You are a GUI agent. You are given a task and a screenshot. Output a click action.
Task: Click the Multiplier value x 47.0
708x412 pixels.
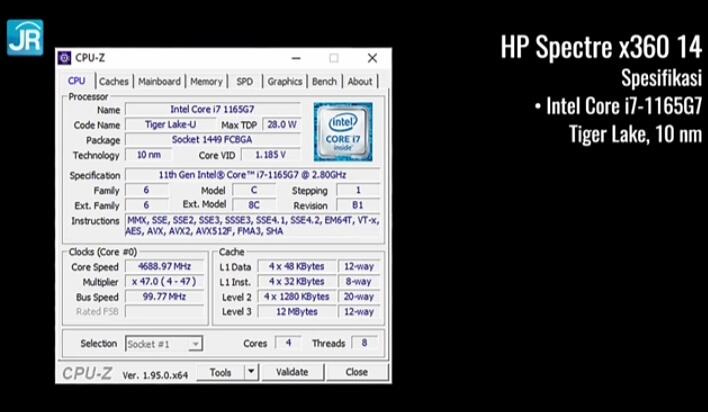coord(164,281)
